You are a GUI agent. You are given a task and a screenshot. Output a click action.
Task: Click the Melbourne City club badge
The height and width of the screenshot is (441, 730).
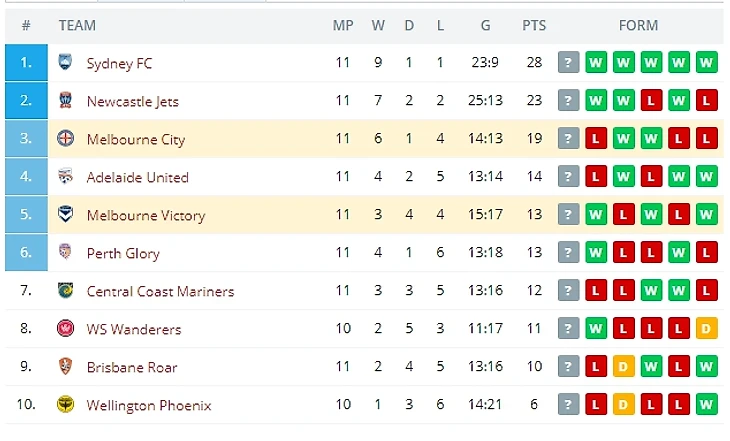(66, 139)
